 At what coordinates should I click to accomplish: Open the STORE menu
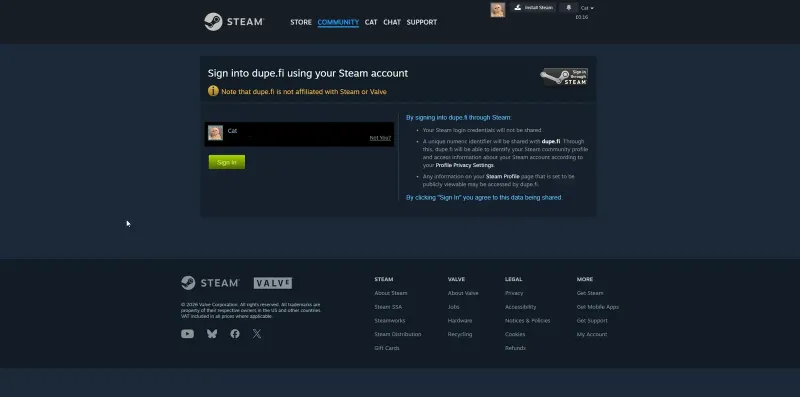pyautogui.click(x=301, y=22)
